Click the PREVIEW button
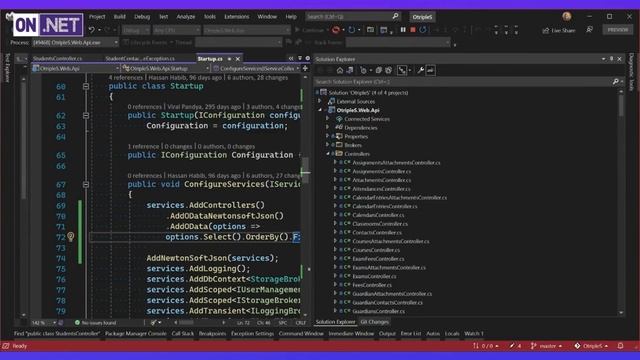Screen dimensions: 640x360 pos(618,30)
